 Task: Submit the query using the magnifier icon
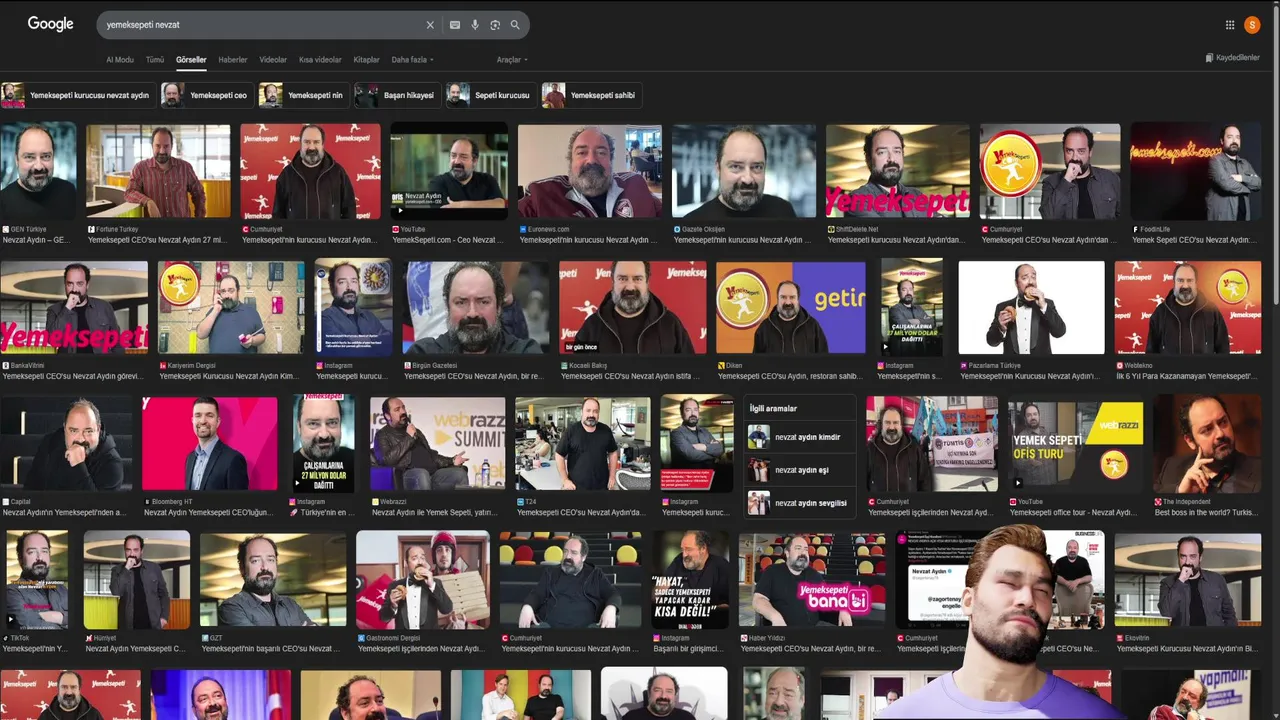coord(515,25)
